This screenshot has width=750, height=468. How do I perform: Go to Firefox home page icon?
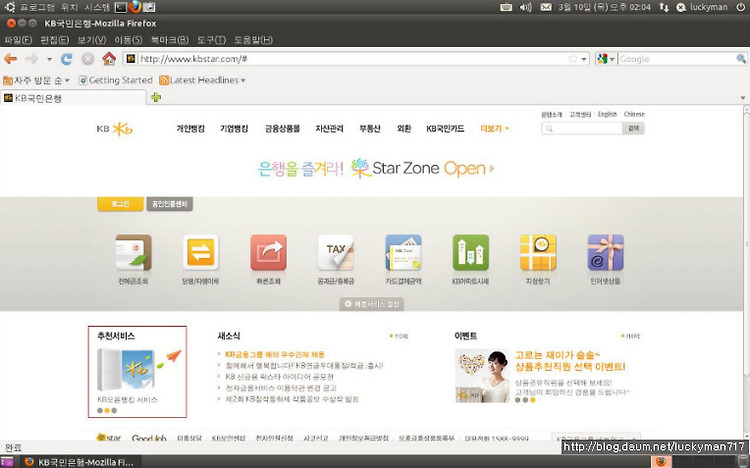click(x=109, y=59)
